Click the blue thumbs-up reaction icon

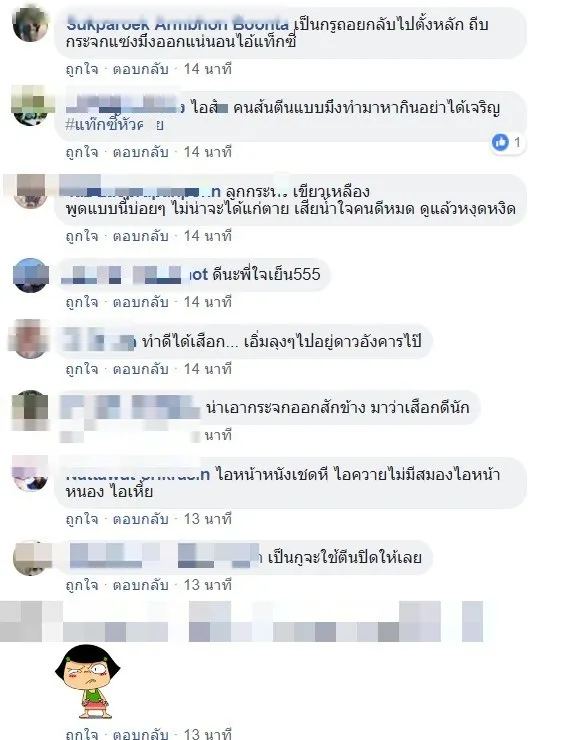(500, 142)
